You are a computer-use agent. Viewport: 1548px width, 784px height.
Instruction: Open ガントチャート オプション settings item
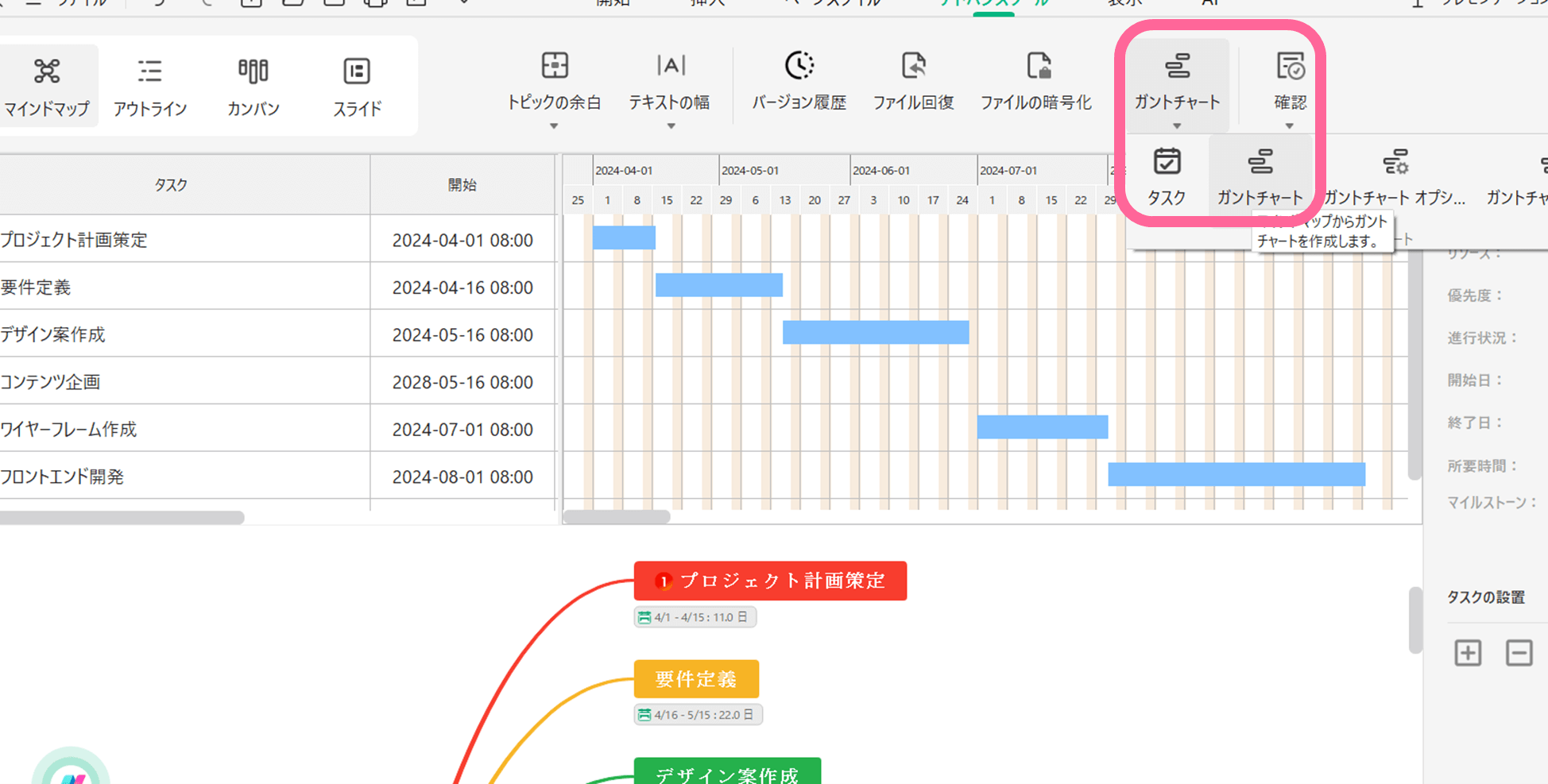(x=1395, y=177)
